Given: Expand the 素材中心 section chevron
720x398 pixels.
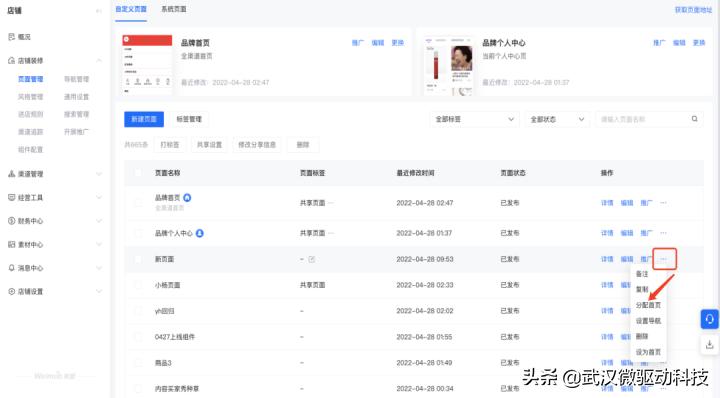Looking at the screenshot, I should coord(99,245).
